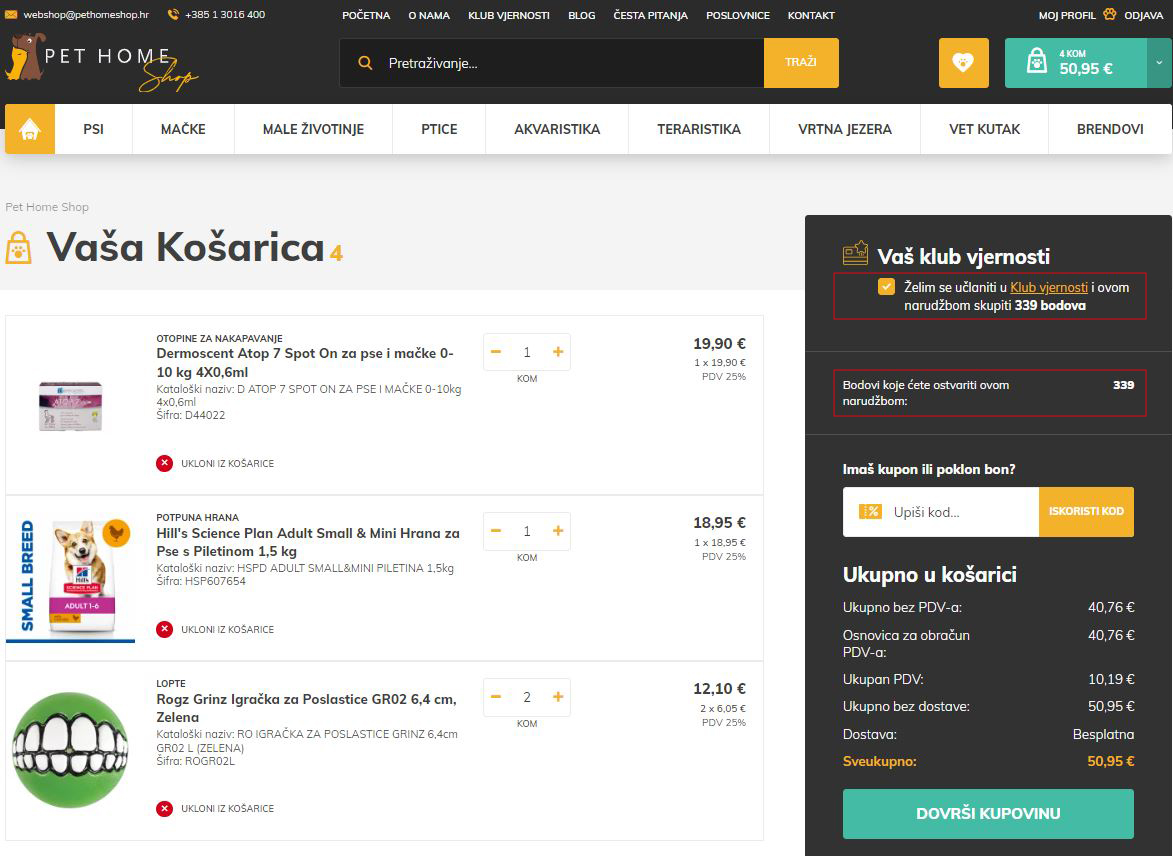Open KLUB VJERNOSTI top menu link
The height and width of the screenshot is (856, 1173).
click(x=509, y=15)
